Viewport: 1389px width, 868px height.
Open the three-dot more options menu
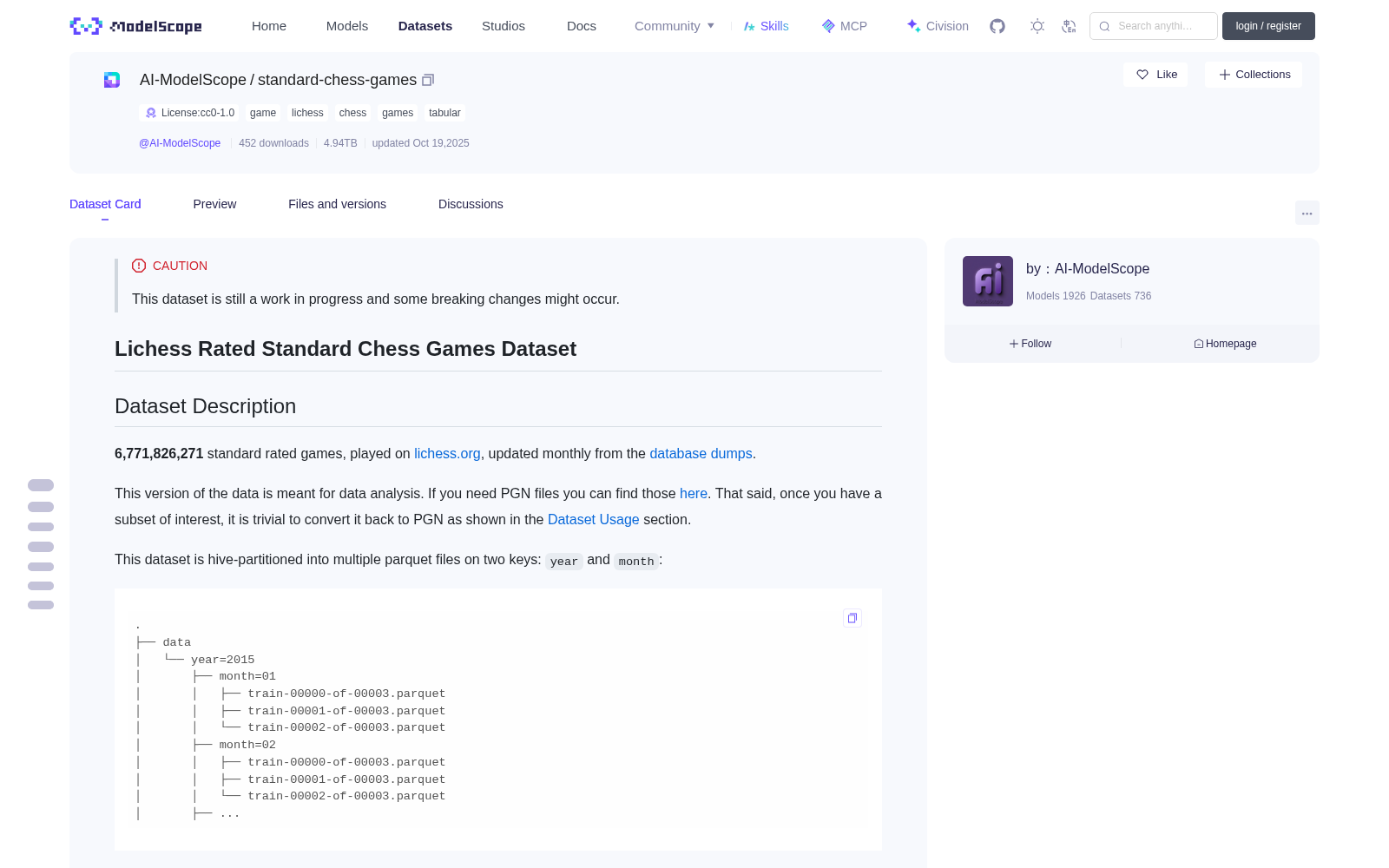tap(1307, 213)
